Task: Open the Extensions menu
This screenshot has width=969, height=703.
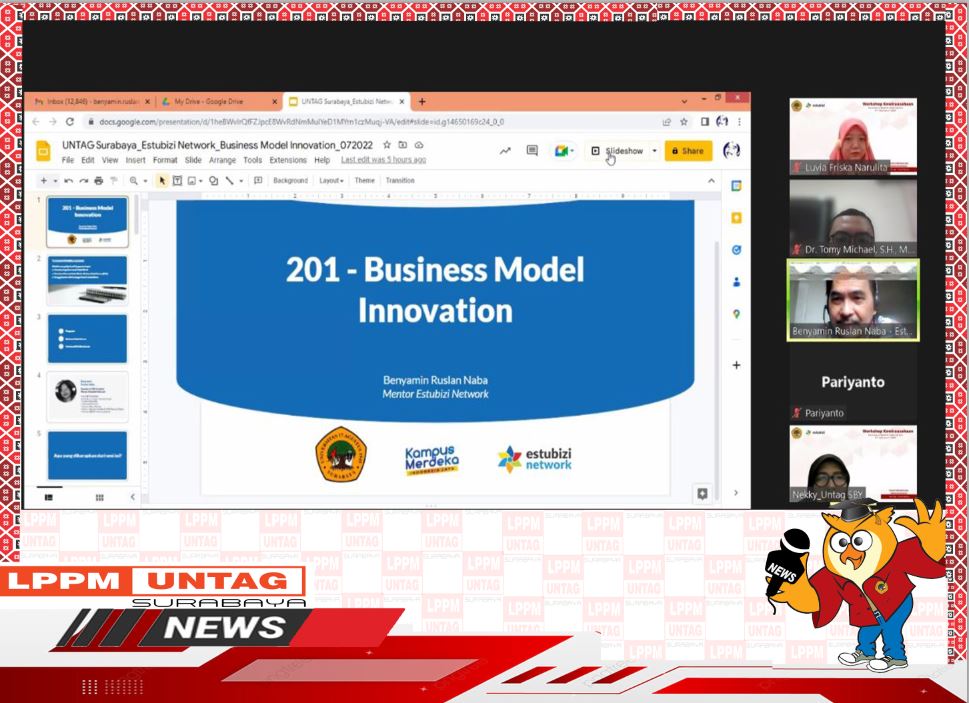Action: [288, 160]
